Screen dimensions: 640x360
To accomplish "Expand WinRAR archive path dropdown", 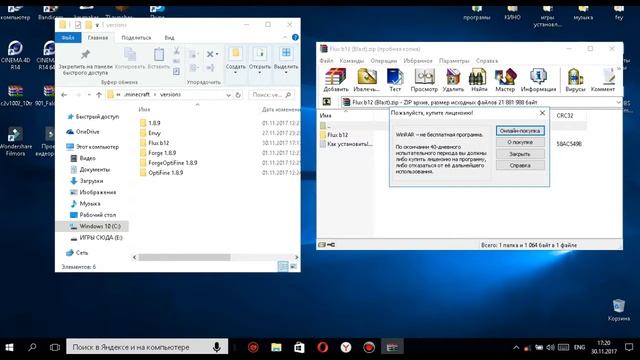I will coord(618,102).
